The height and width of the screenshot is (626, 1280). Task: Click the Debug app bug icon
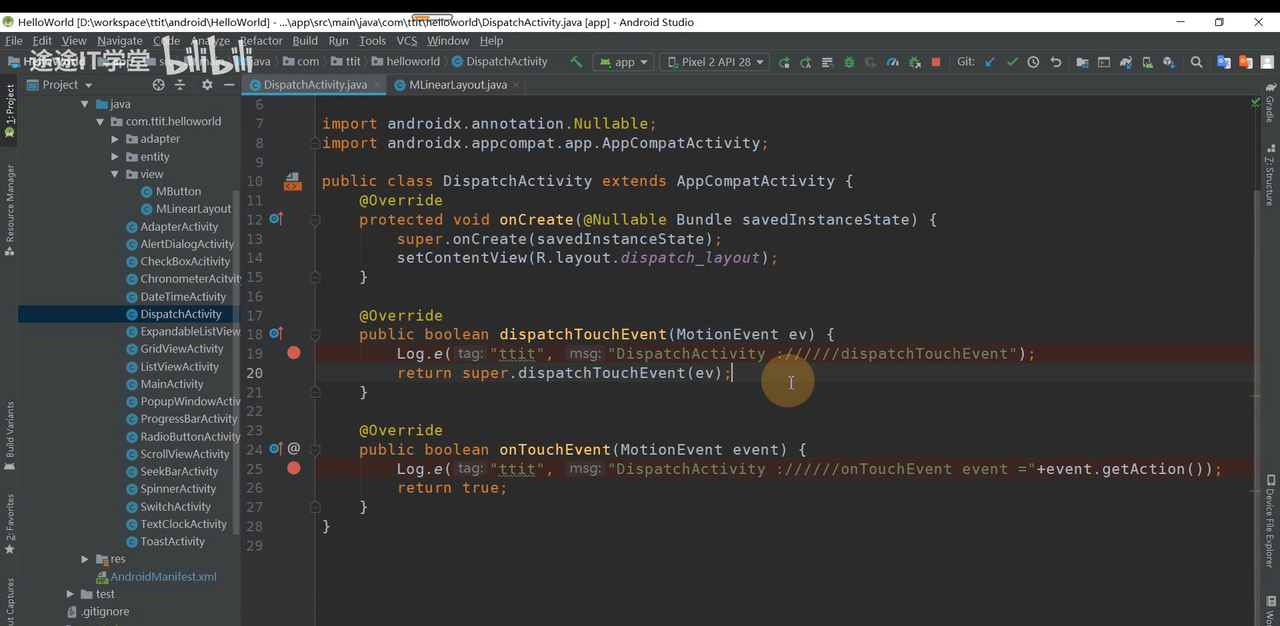[849, 62]
